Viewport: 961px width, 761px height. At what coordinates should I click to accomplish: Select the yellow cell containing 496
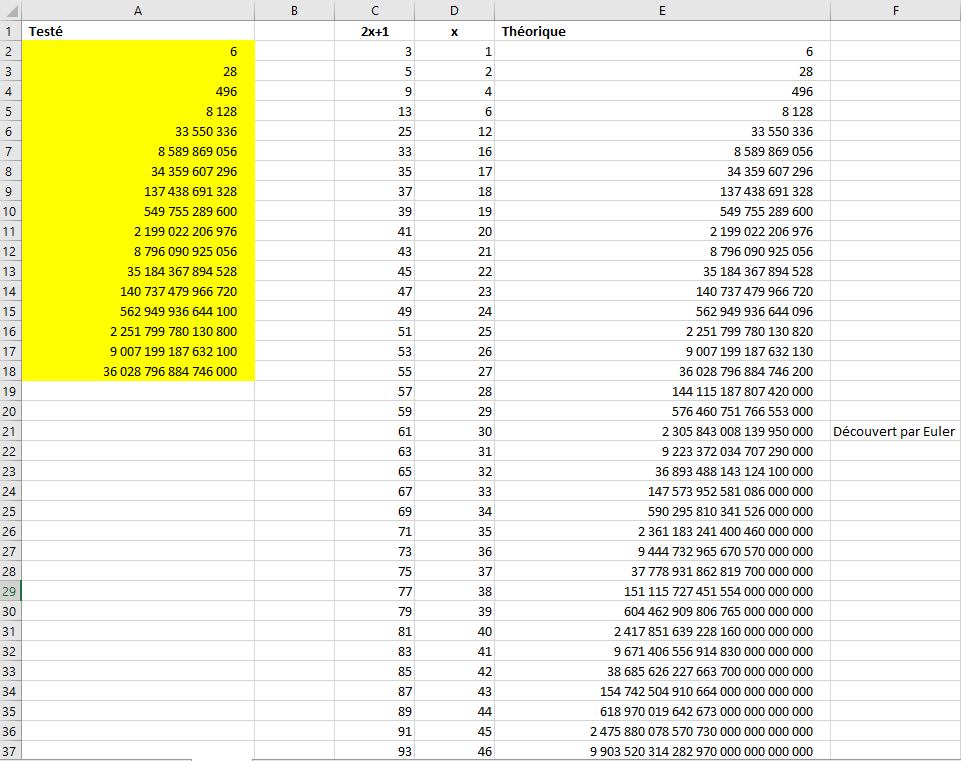137,91
